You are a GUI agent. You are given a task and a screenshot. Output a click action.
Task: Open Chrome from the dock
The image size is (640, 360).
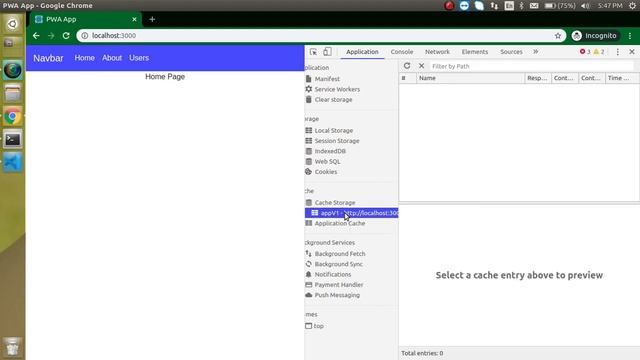pyautogui.click(x=13, y=117)
